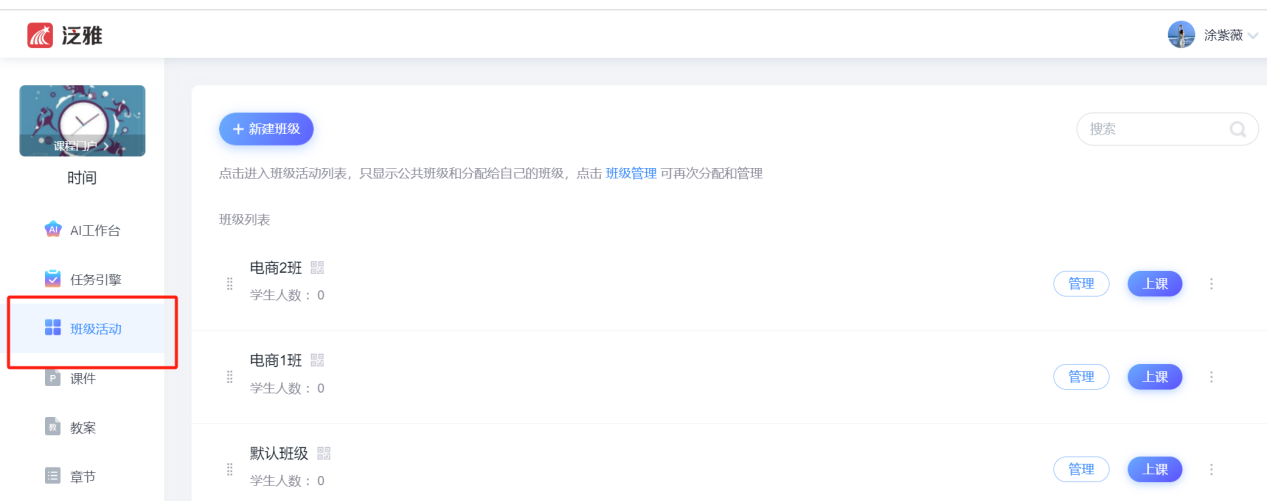Click the search magnifier icon
Screen dimensions: 1267x501
(1238, 129)
